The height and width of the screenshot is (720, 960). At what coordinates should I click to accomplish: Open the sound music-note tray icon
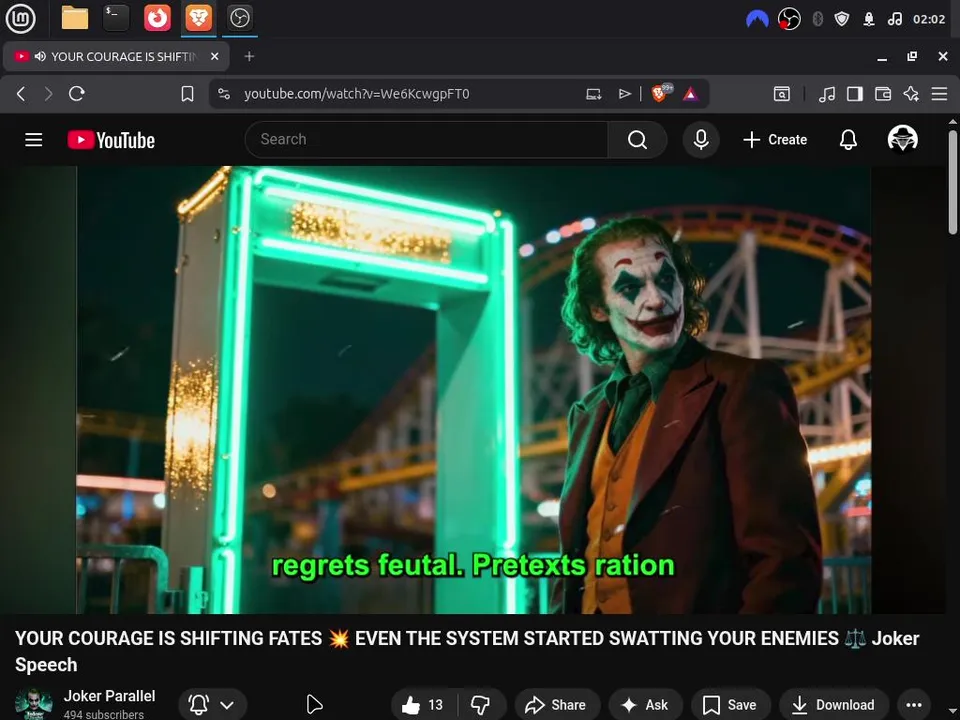coord(894,20)
